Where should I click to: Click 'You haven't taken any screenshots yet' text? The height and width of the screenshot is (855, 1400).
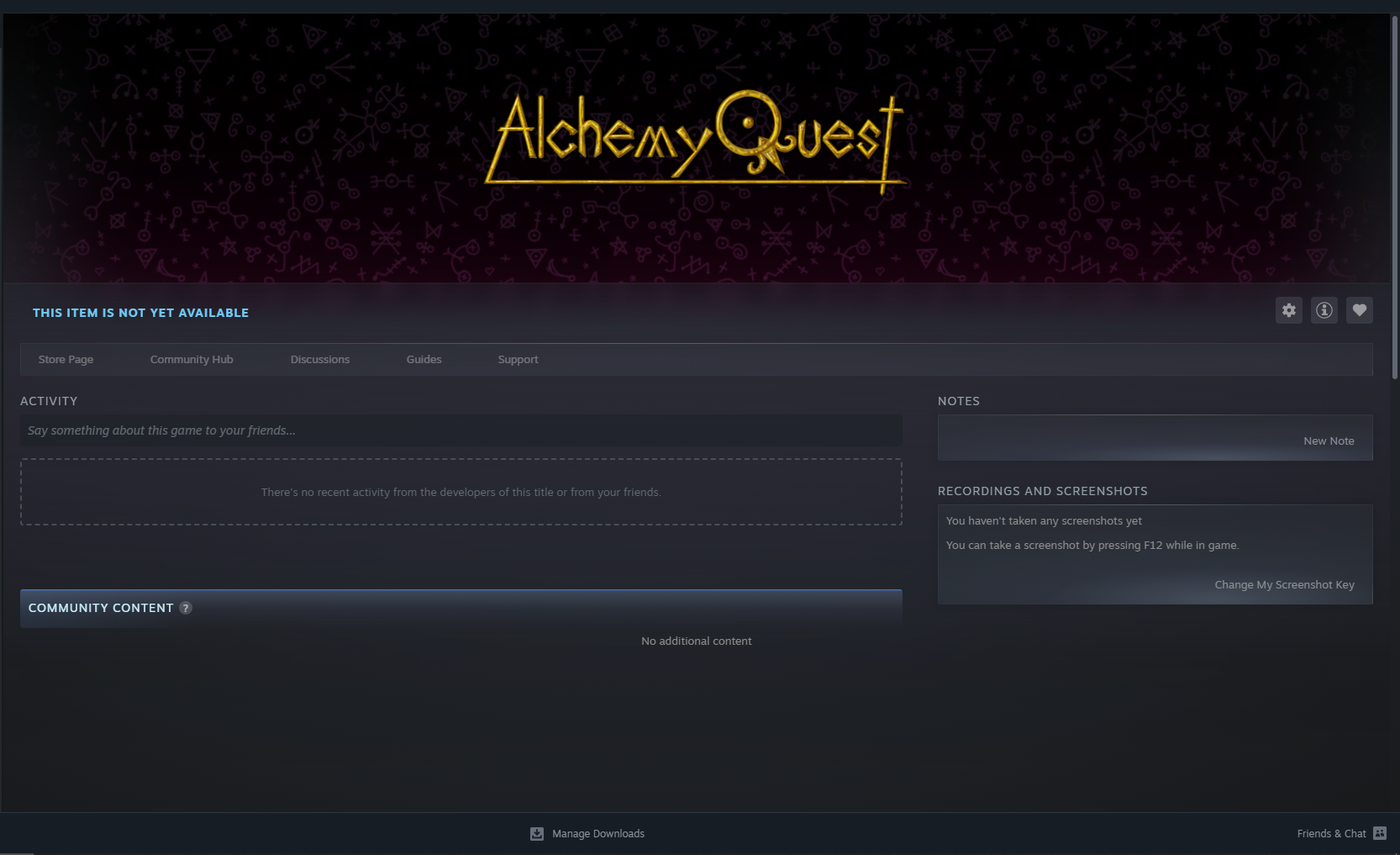[1044, 521]
